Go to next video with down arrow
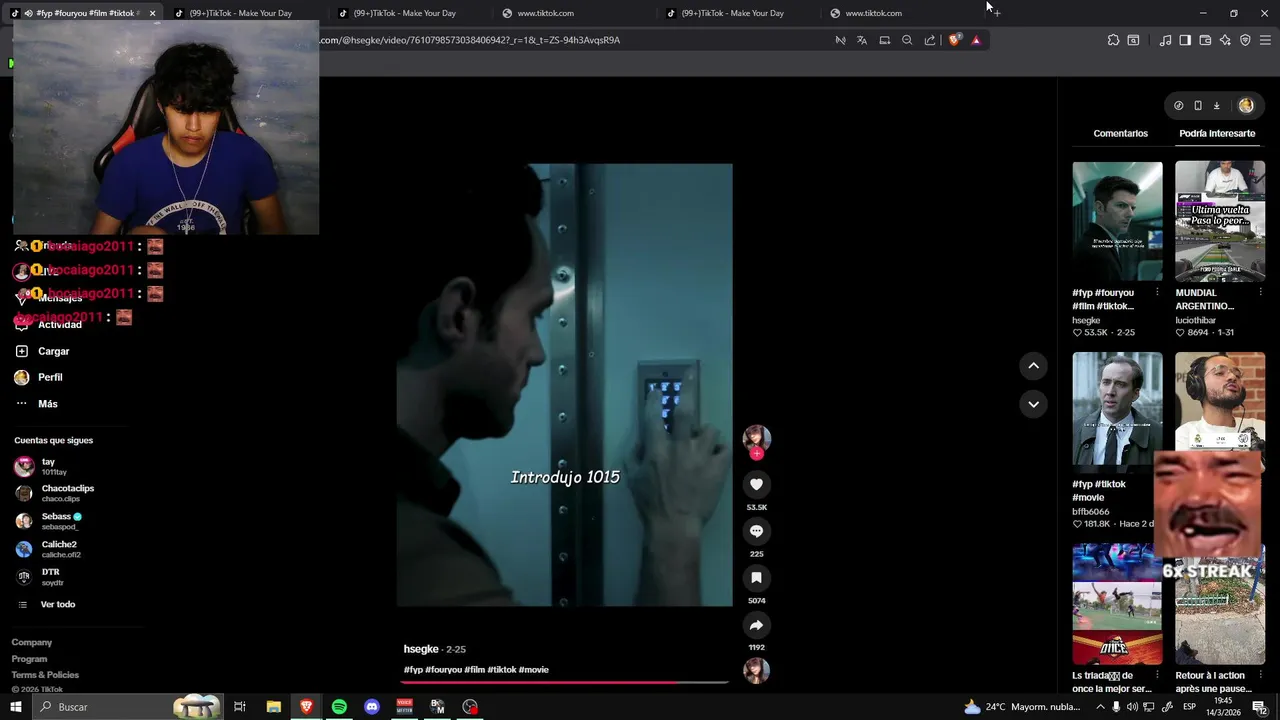 coord(1033,404)
